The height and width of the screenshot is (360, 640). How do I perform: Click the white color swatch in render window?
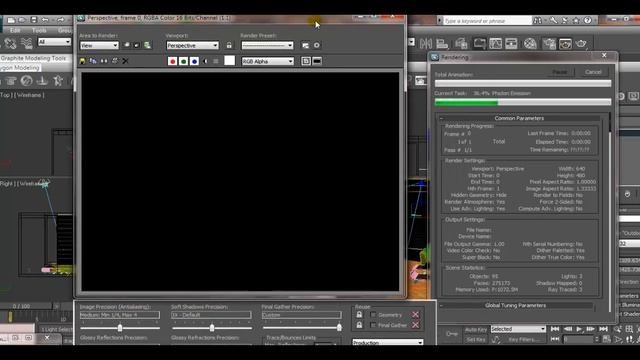[230, 61]
